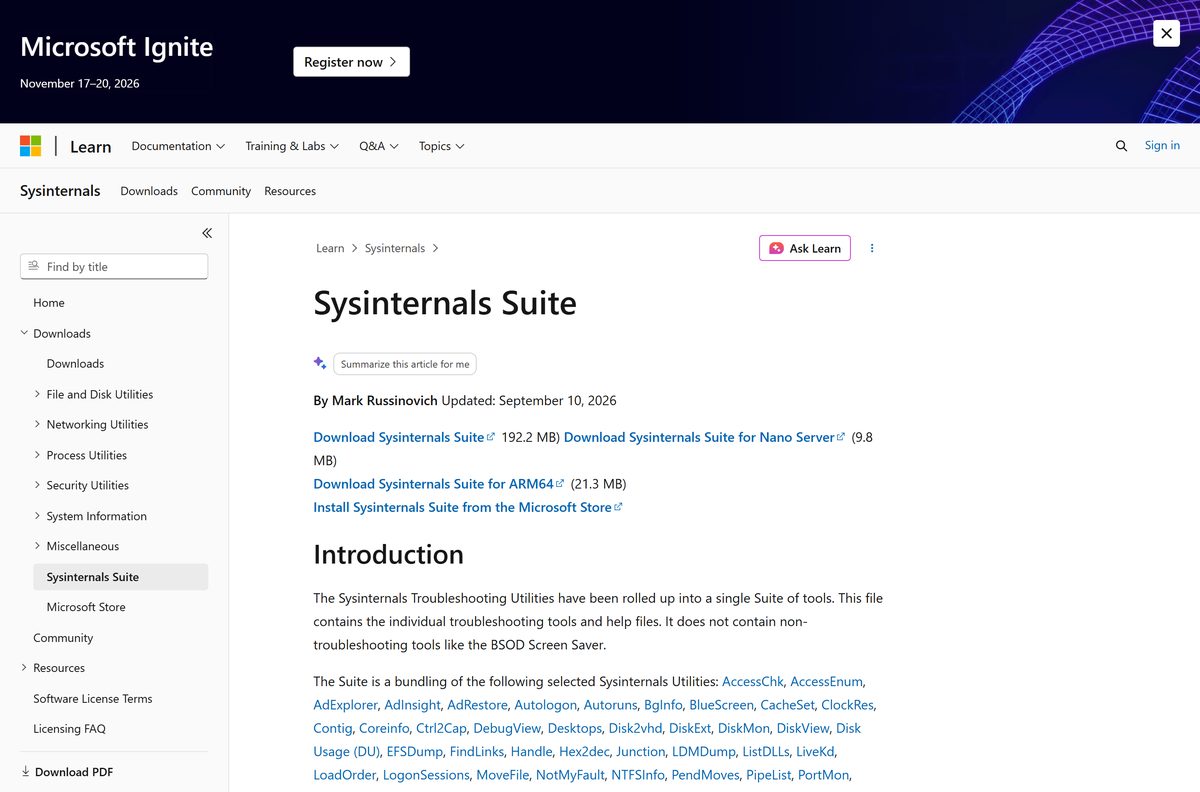Open the Documentation dropdown menu
This screenshot has width=1200, height=792.
(x=178, y=146)
